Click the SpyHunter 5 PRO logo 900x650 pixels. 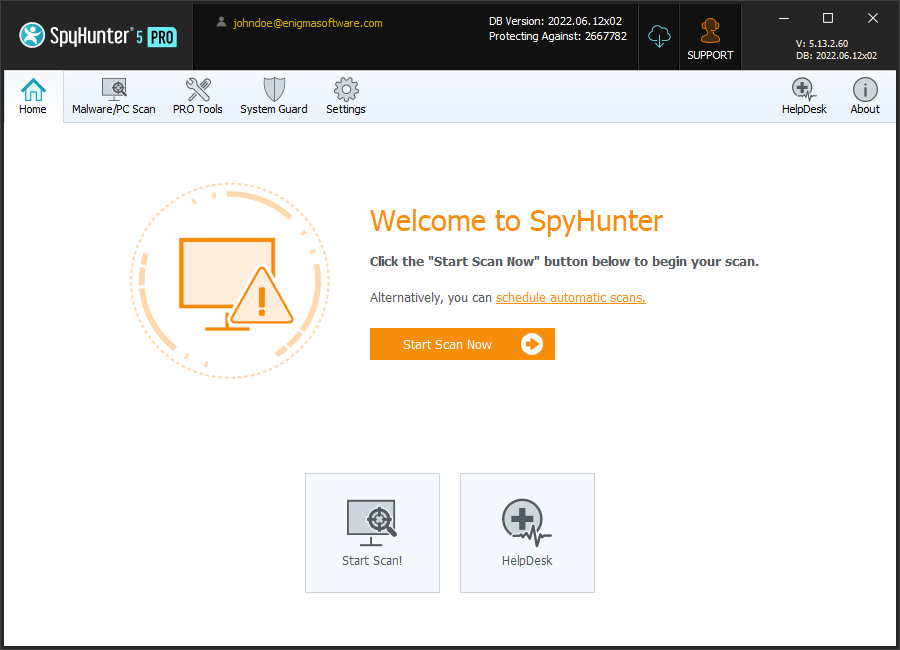click(97, 36)
